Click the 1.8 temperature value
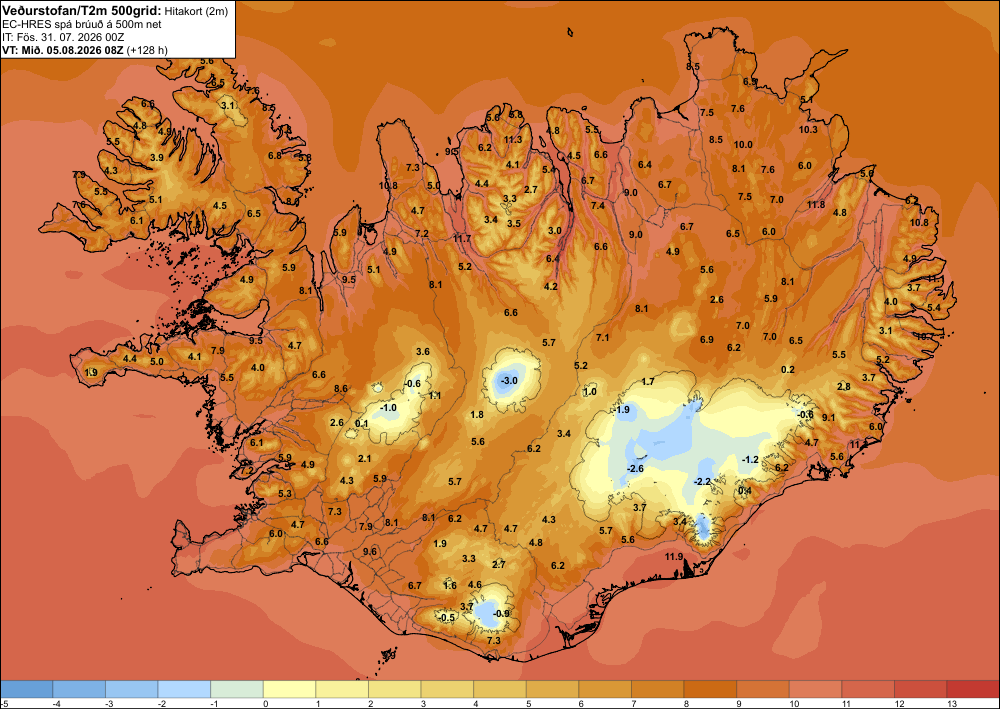 click(477, 414)
